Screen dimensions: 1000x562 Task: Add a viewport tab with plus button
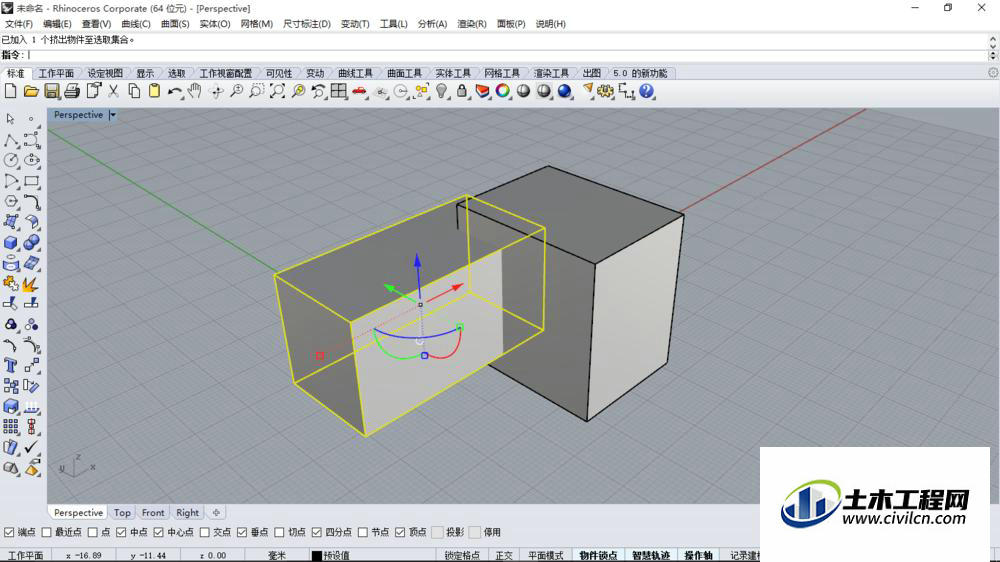click(216, 513)
